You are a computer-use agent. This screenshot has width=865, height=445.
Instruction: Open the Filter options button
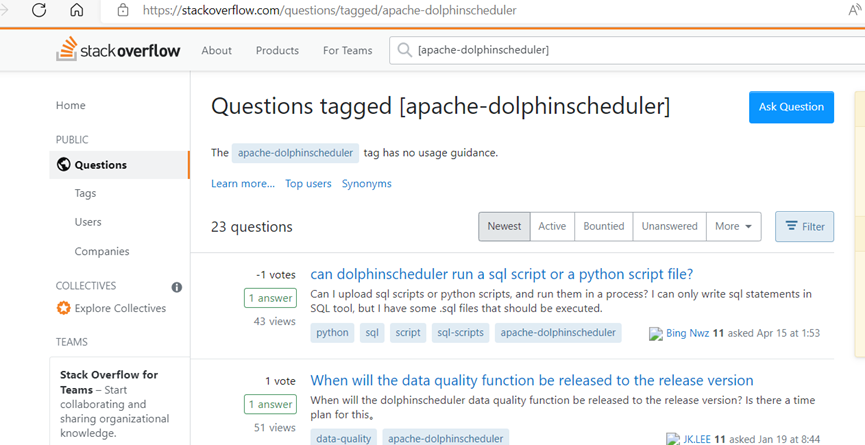[804, 226]
